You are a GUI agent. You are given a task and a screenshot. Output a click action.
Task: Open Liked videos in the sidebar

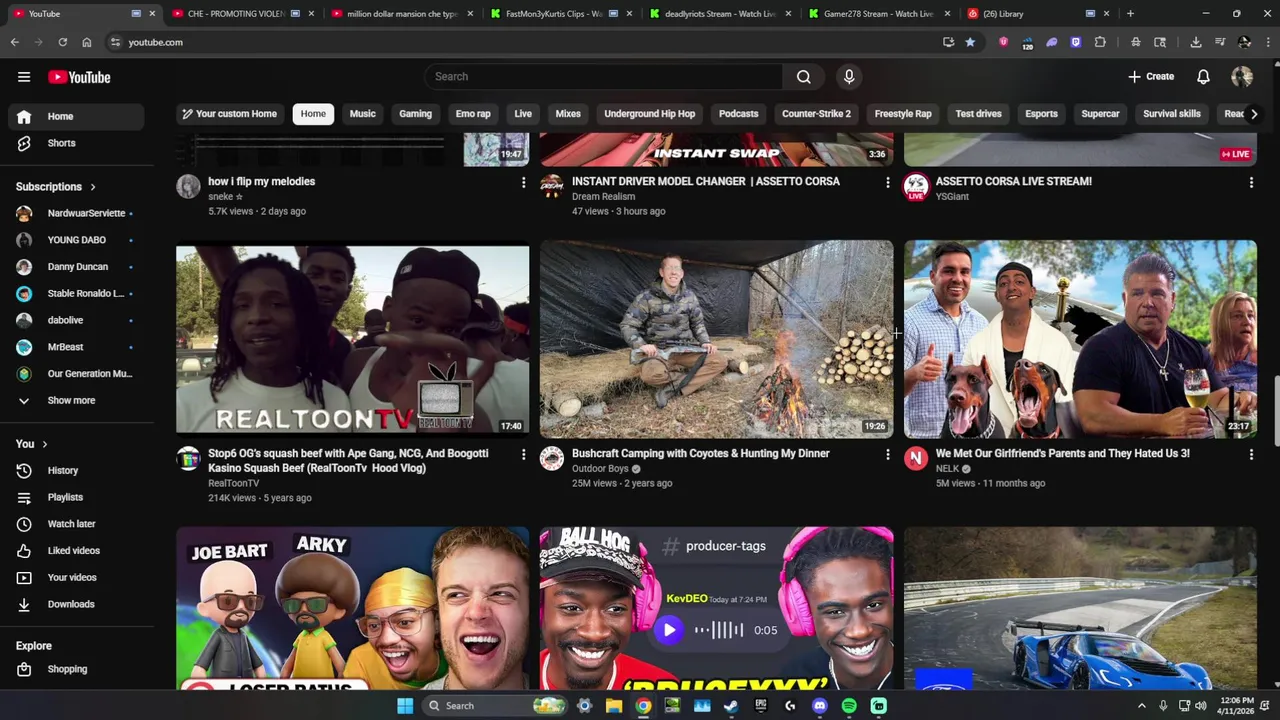click(x=76, y=551)
